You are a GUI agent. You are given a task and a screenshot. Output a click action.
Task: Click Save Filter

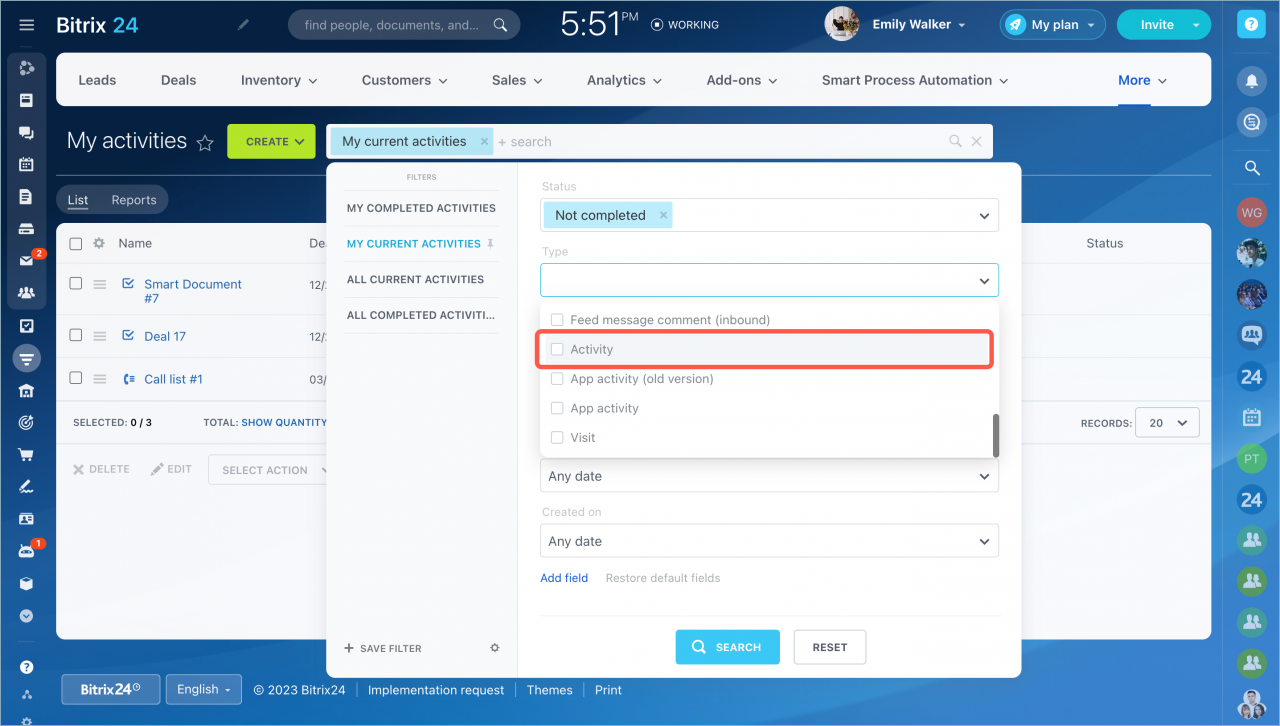(x=383, y=648)
